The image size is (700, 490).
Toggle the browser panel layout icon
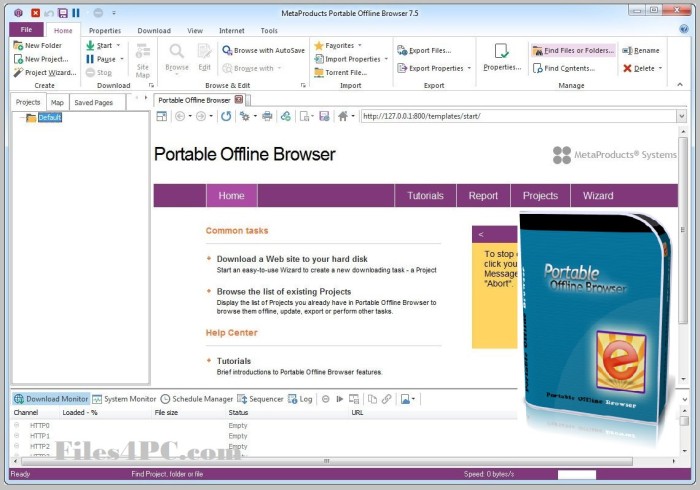[162, 116]
